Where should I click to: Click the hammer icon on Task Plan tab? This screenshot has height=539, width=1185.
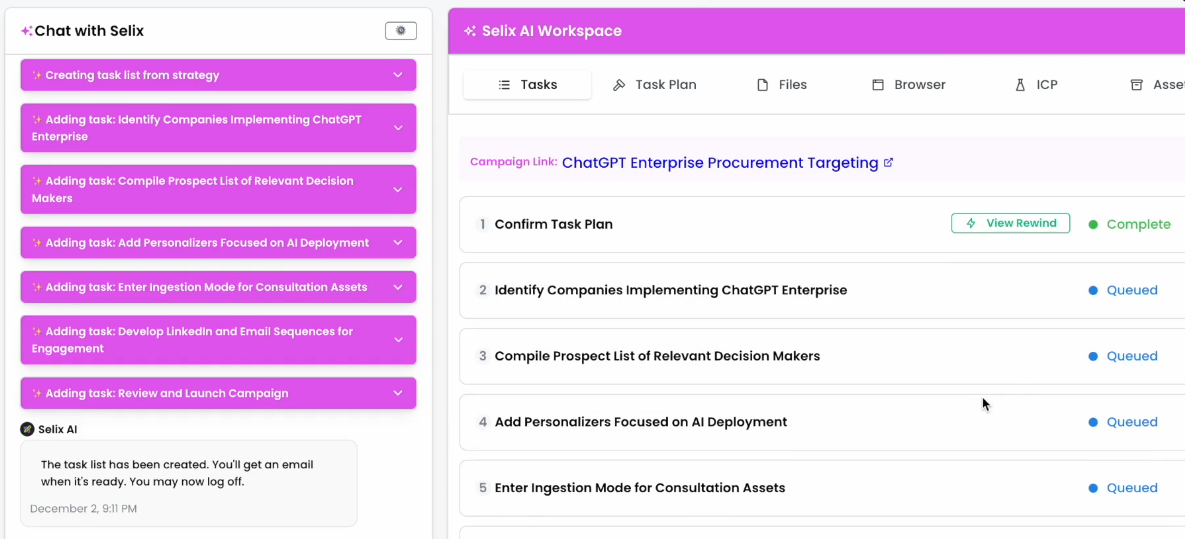[x=619, y=85]
